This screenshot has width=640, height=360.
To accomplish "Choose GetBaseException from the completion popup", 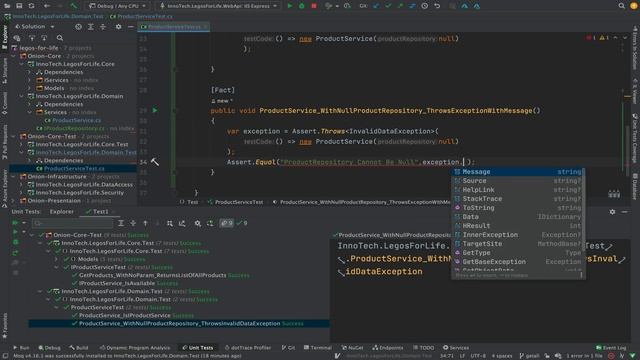I will [x=518, y=262].
